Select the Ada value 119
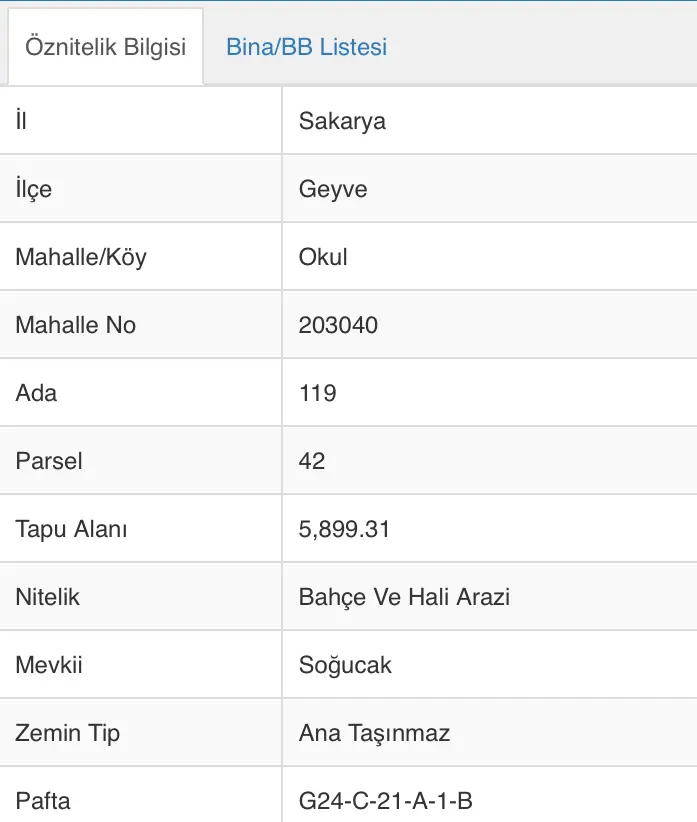This screenshot has width=697, height=822. click(x=318, y=393)
